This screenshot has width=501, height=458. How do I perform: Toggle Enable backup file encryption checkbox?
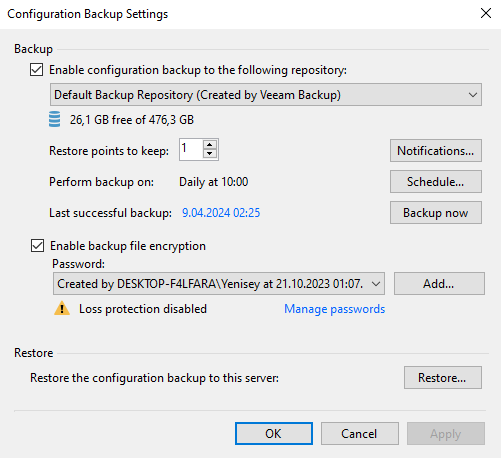click(x=37, y=246)
